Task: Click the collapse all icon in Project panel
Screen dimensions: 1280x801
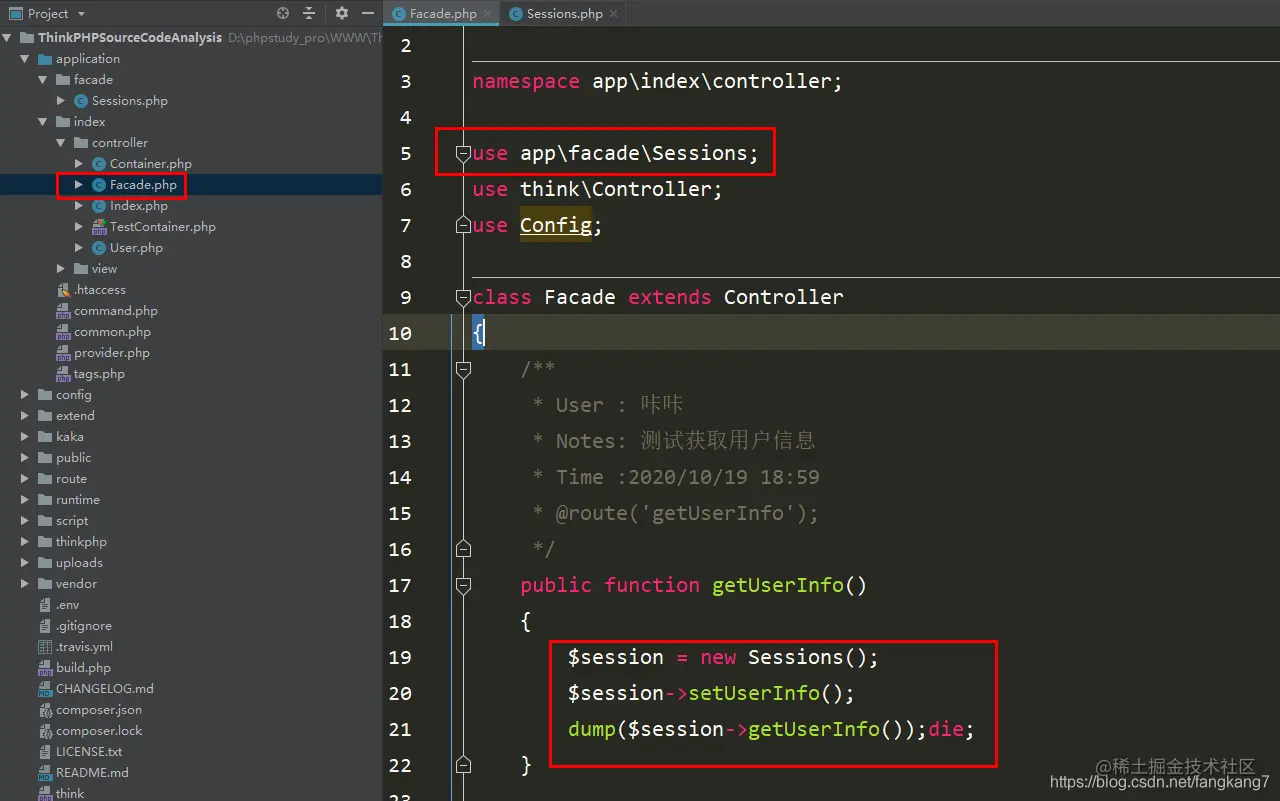Action: (309, 14)
